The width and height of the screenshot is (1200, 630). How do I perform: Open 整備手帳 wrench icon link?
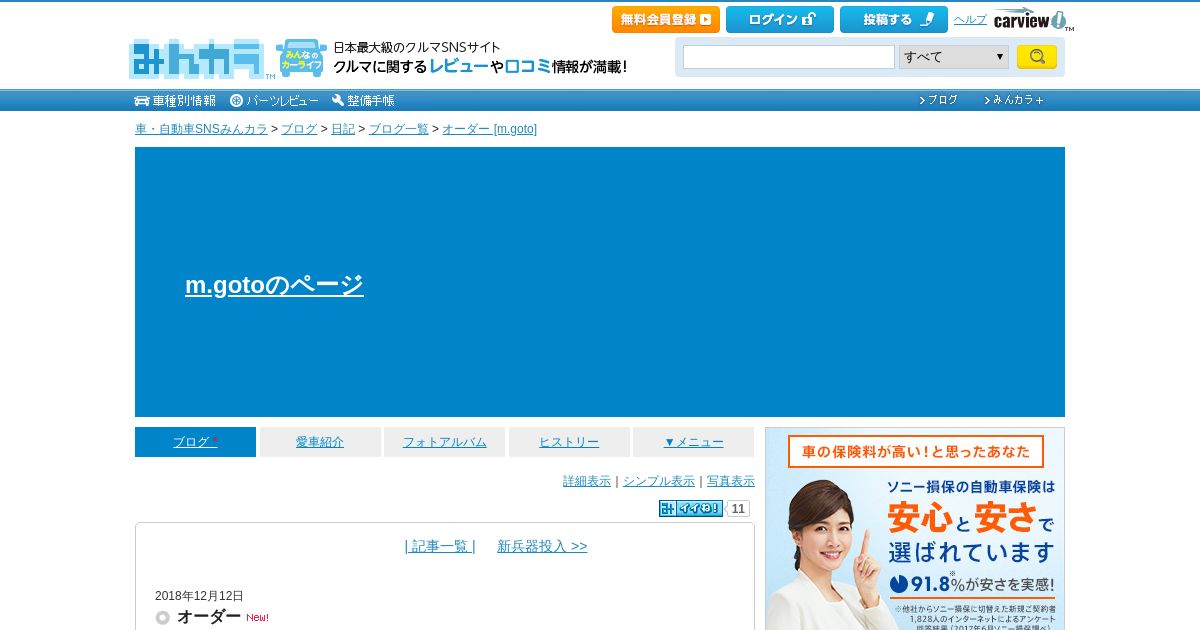coord(363,100)
